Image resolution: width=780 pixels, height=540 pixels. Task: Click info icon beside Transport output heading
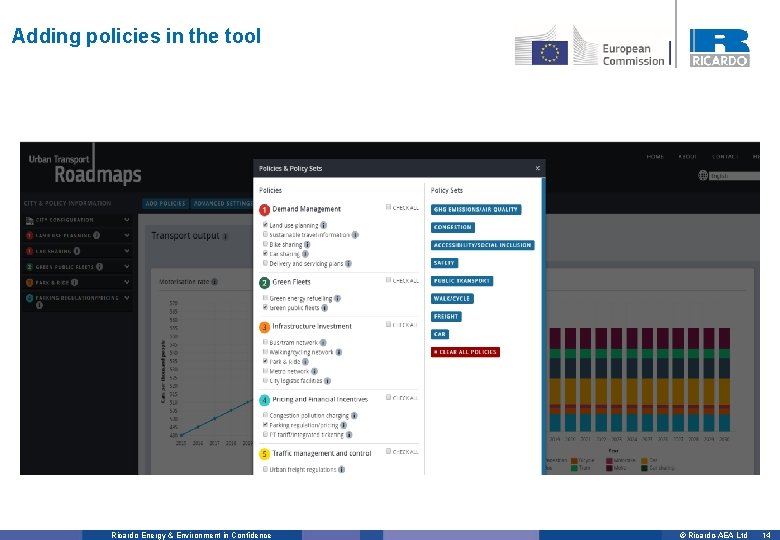tap(225, 237)
